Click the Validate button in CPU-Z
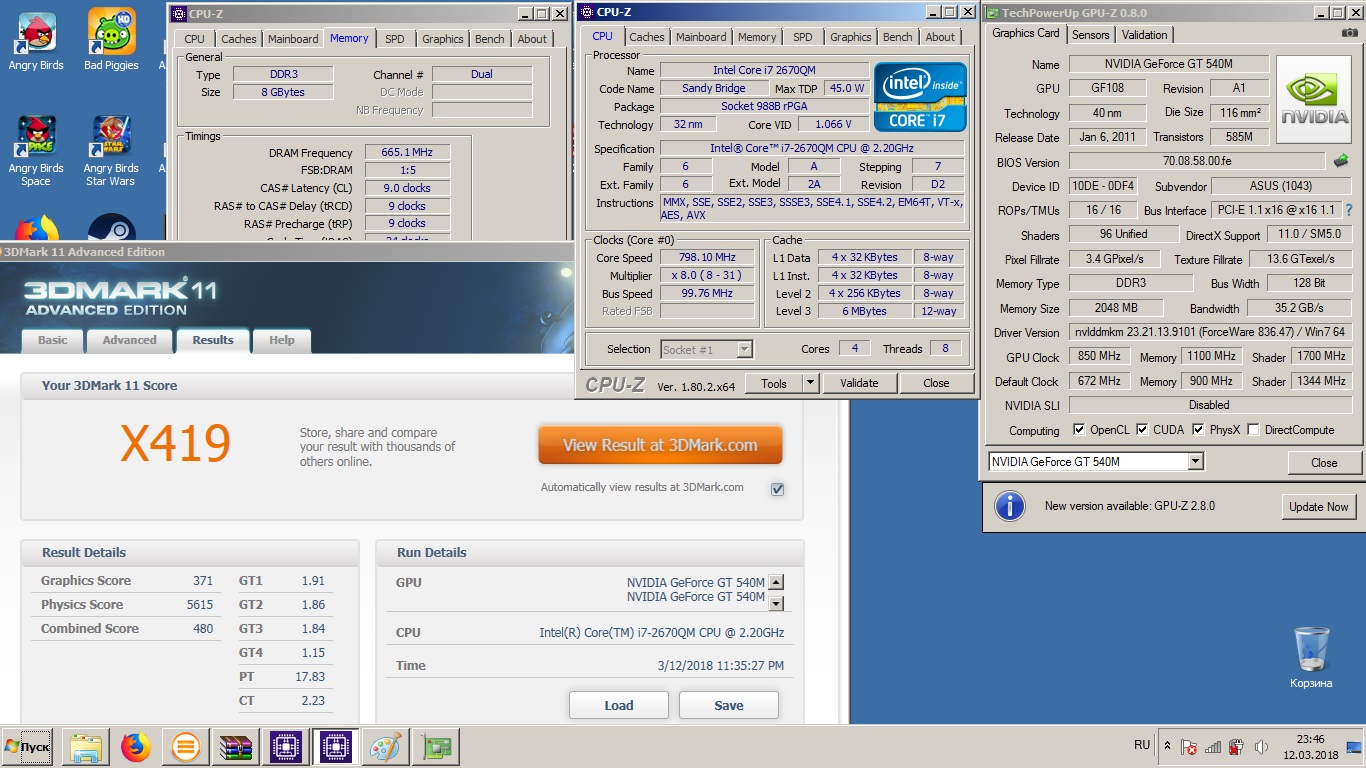This screenshot has height=768, width=1366. [859, 383]
